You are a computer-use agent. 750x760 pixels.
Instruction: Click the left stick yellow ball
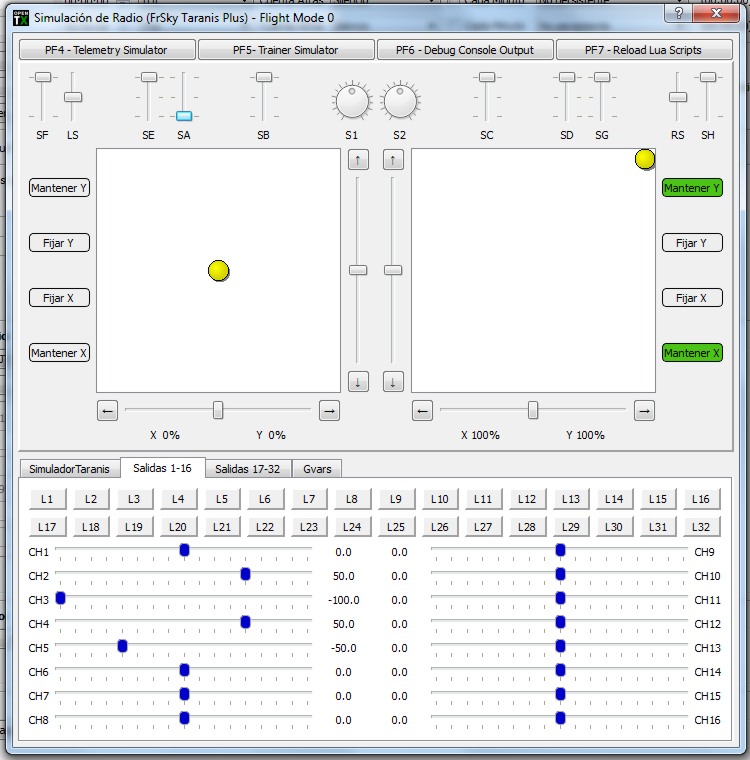(218, 270)
